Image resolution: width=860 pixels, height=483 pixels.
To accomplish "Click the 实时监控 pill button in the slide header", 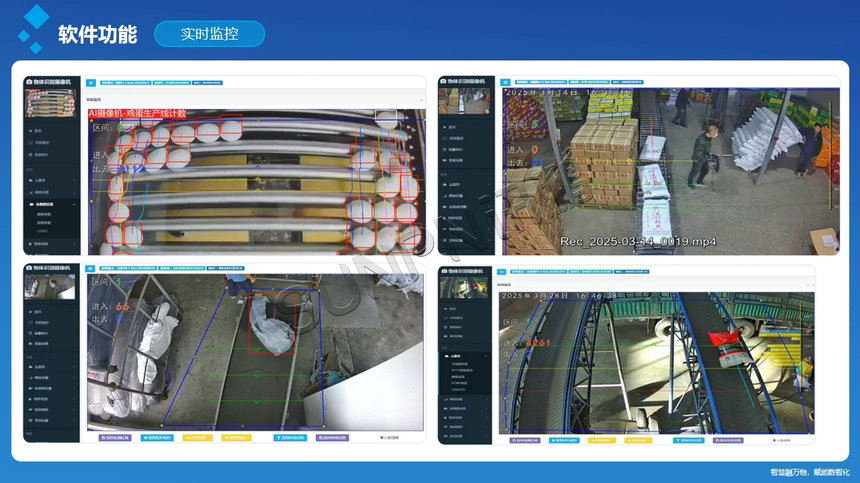I will pos(209,33).
